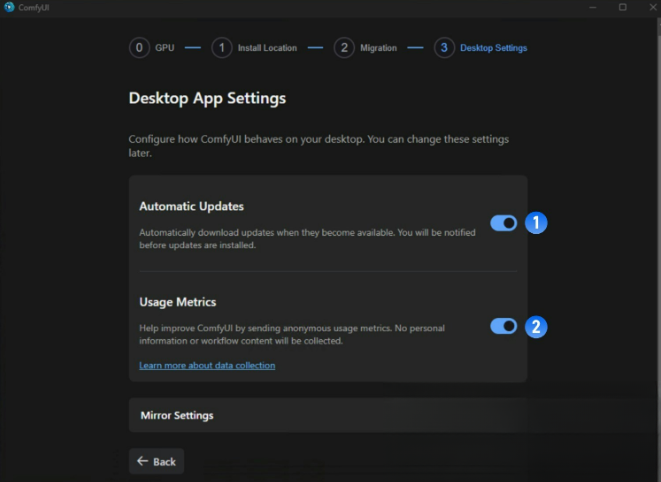Screen dimensions: 661x482
Task: Open the Migration step
Action: 365,48
